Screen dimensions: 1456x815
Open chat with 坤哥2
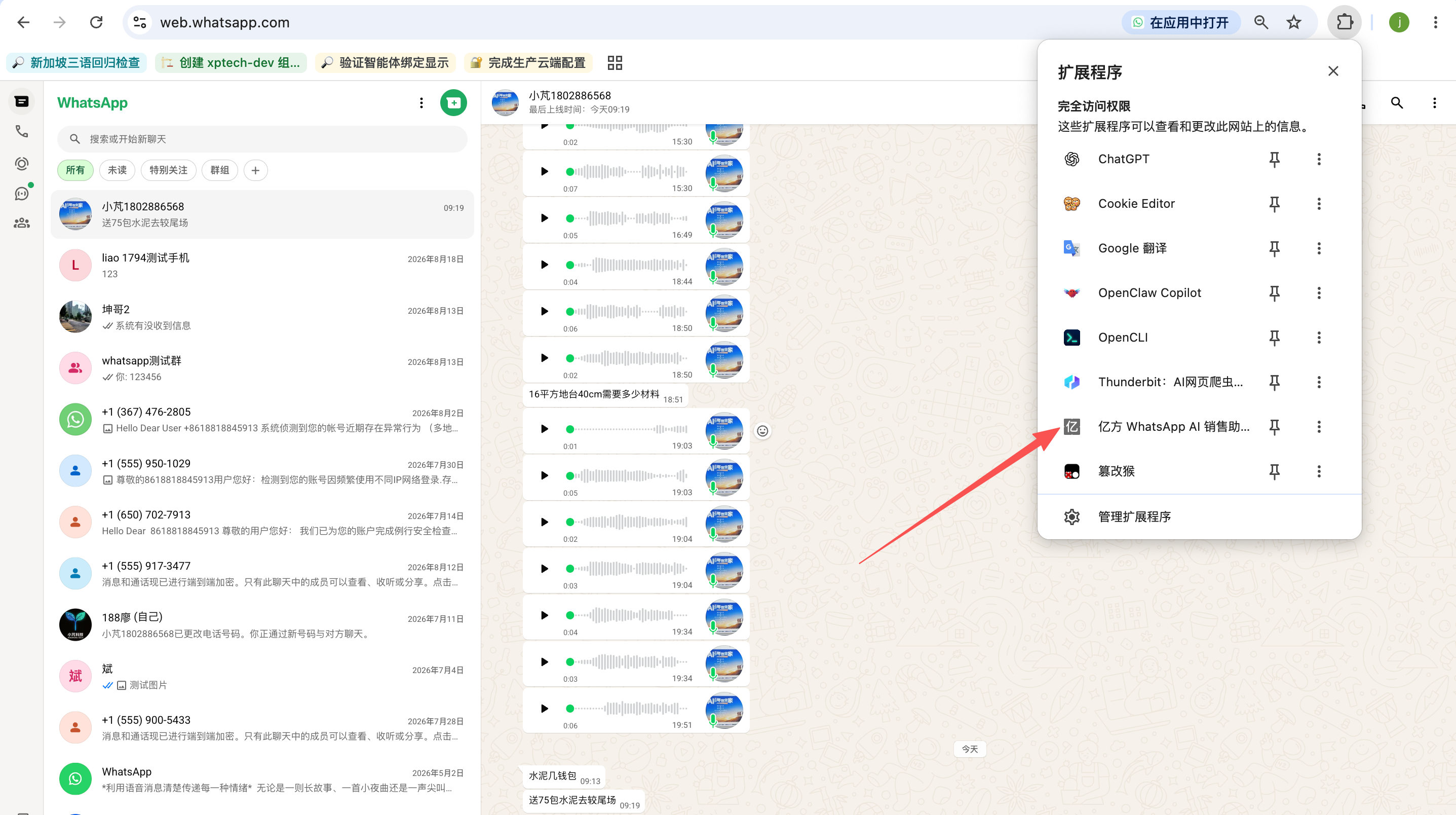[x=262, y=317]
